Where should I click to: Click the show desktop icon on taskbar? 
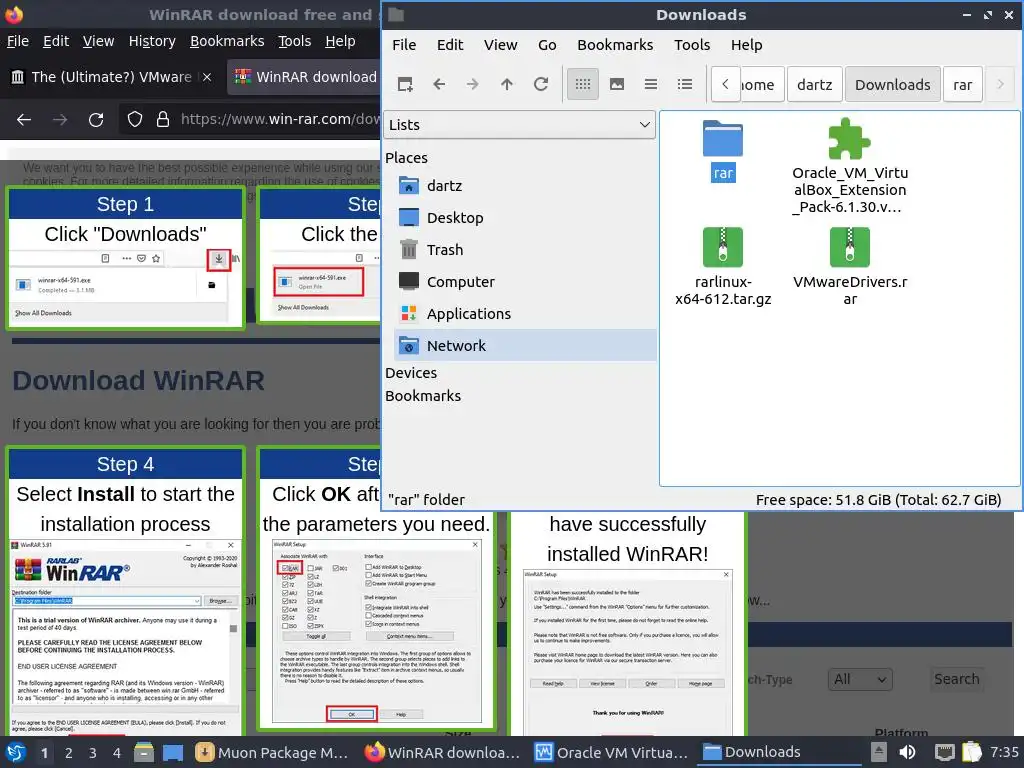173,752
